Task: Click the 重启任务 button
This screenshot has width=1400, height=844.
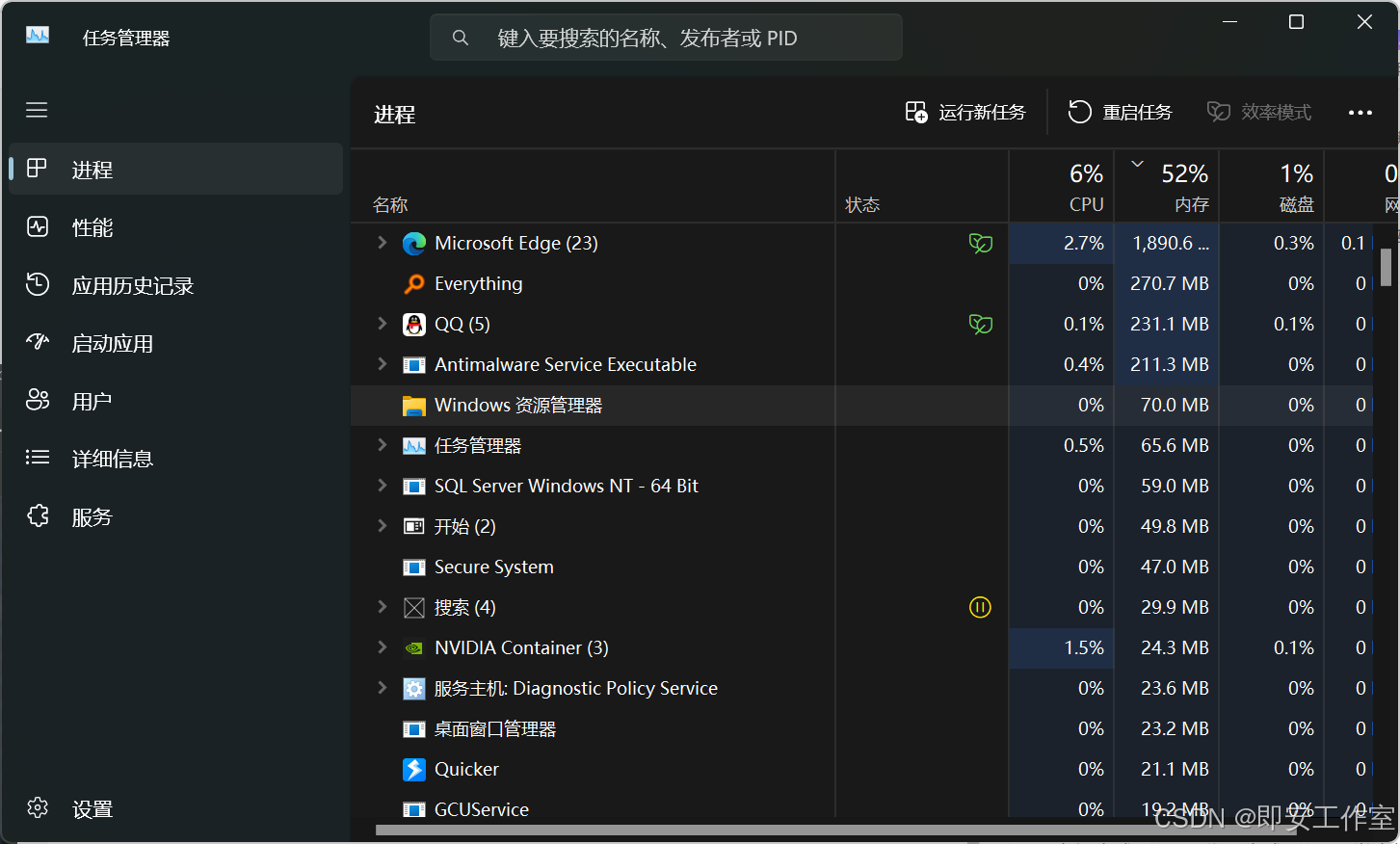Action: pyautogui.click(x=1121, y=113)
